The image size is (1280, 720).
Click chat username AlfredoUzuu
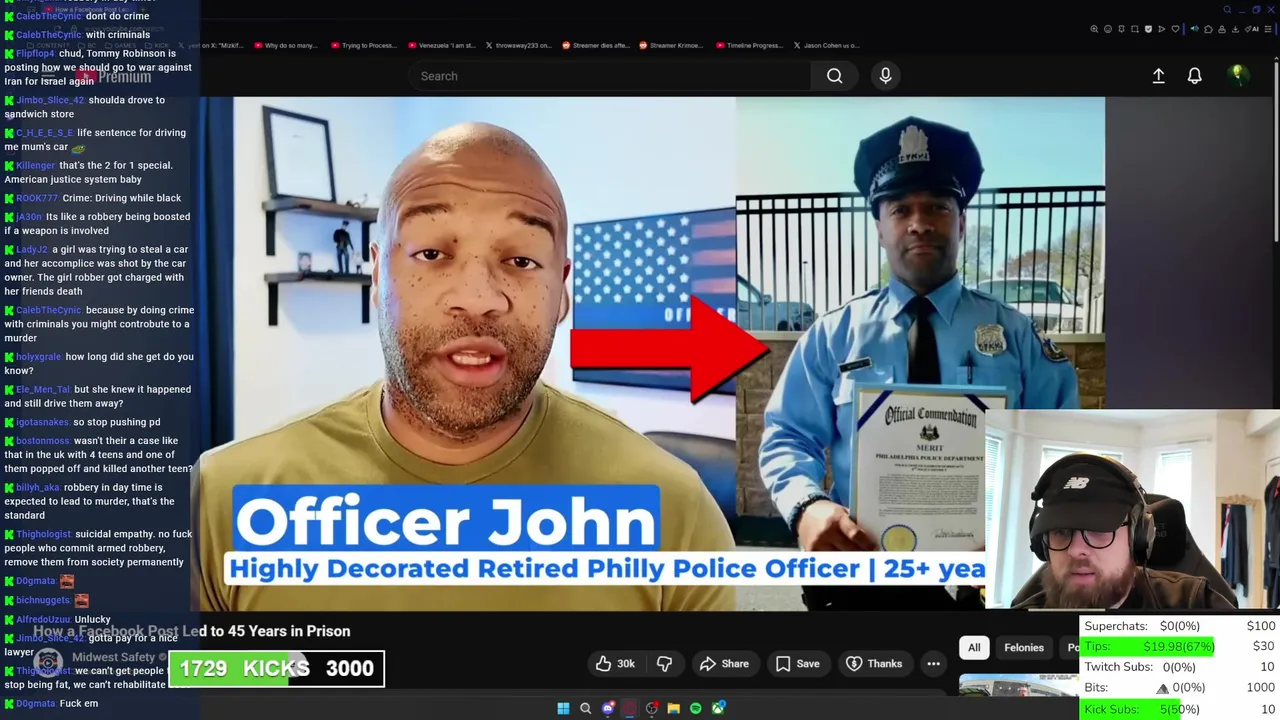coord(43,619)
